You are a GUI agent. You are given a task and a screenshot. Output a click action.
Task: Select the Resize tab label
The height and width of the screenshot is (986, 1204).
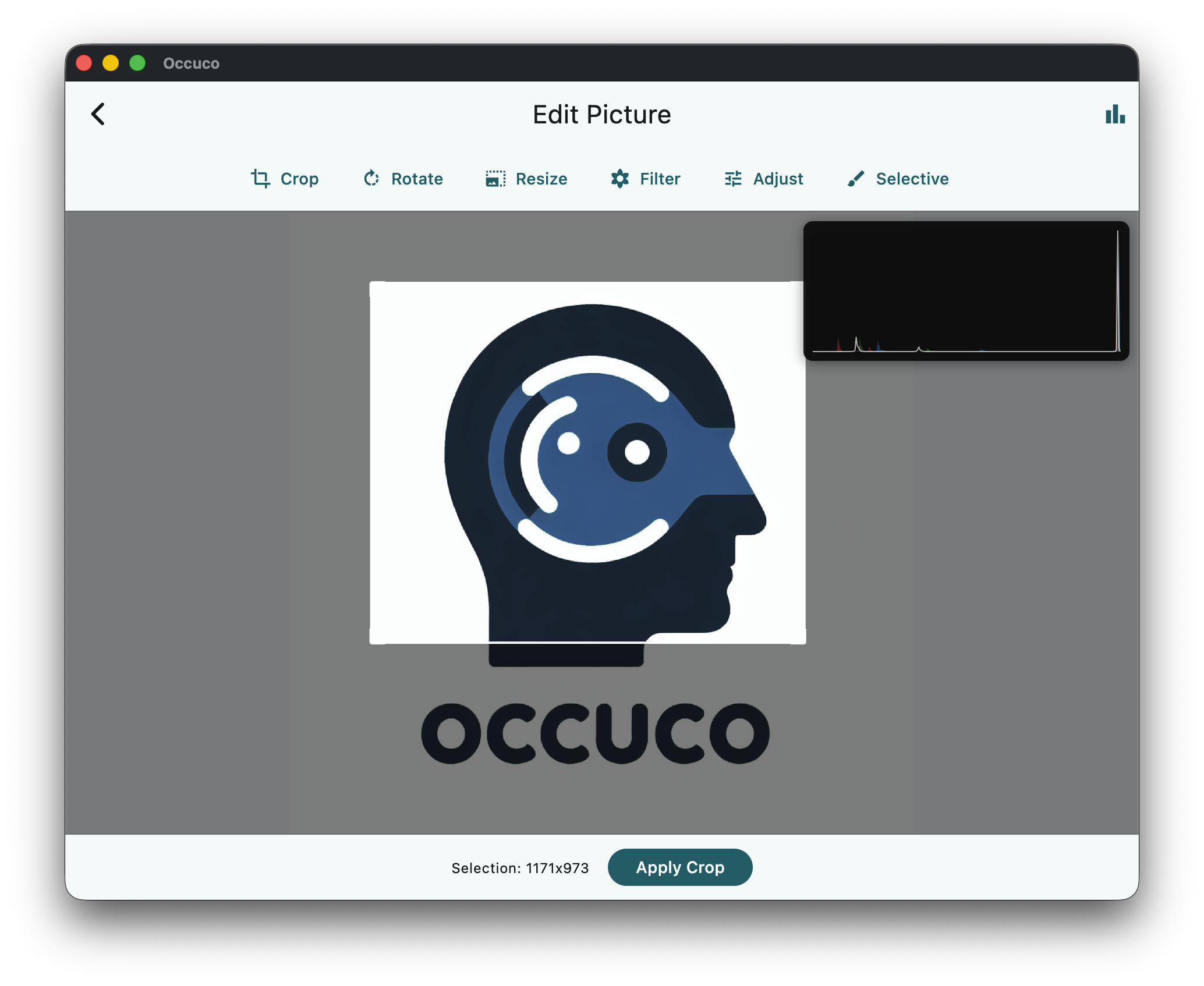pos(541,179)
